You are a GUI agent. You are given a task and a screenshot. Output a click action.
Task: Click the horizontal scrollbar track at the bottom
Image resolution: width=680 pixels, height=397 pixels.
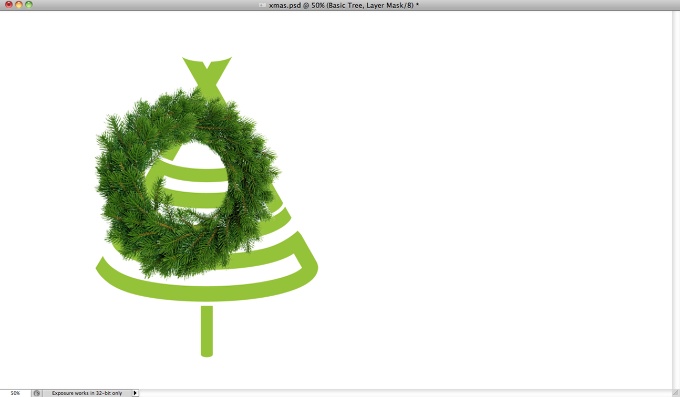pyautogui.click(x=405, y=393)
